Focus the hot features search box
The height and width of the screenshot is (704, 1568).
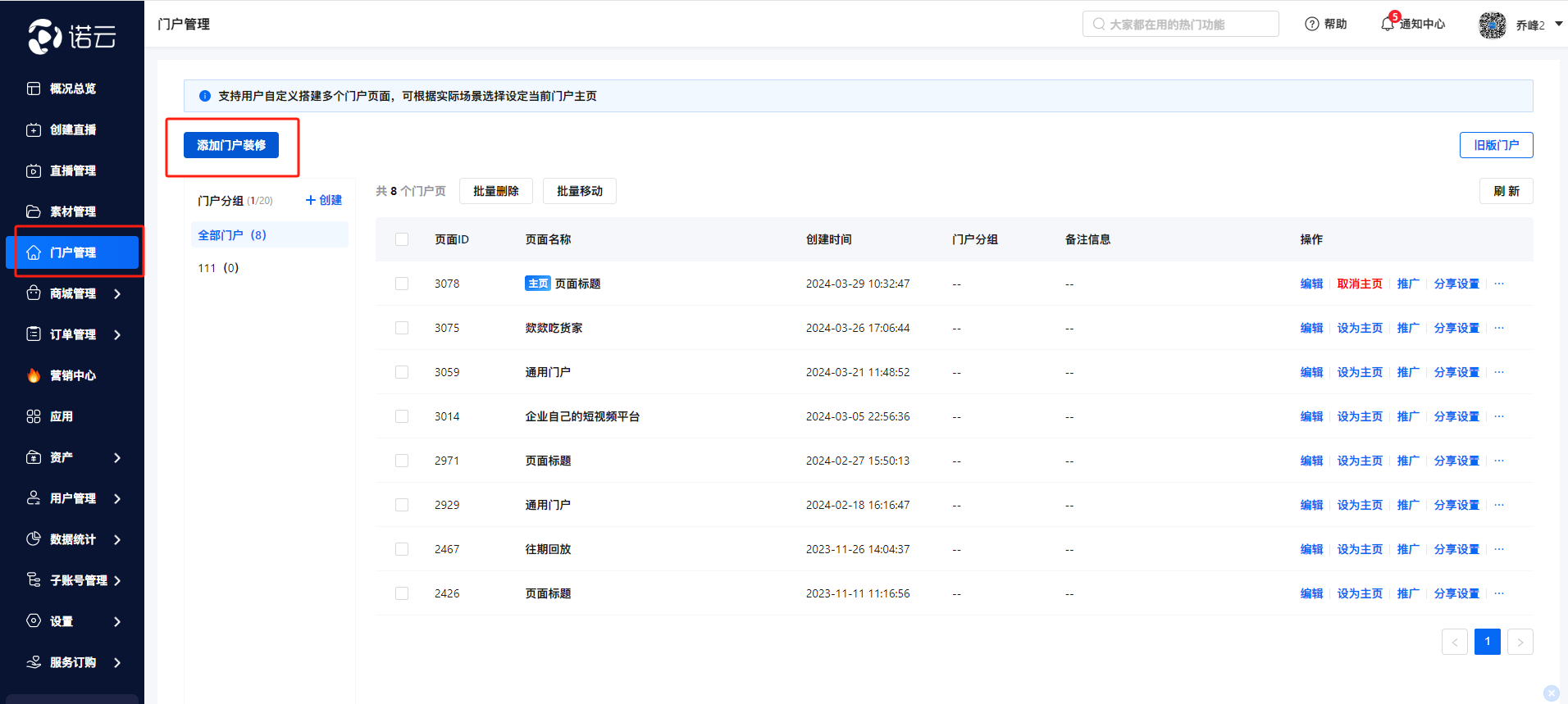click(x=1181, y=25)
